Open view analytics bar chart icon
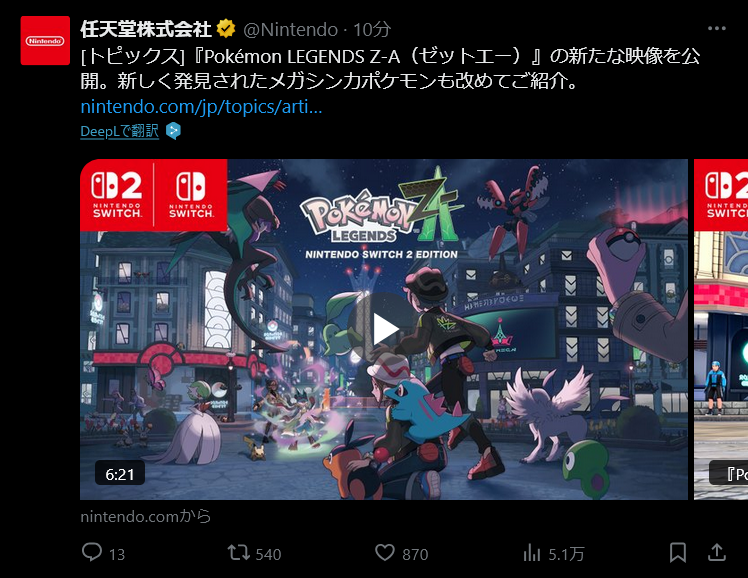Image resolution: width=748 pixels, height=578 pixels. [531, 553]
